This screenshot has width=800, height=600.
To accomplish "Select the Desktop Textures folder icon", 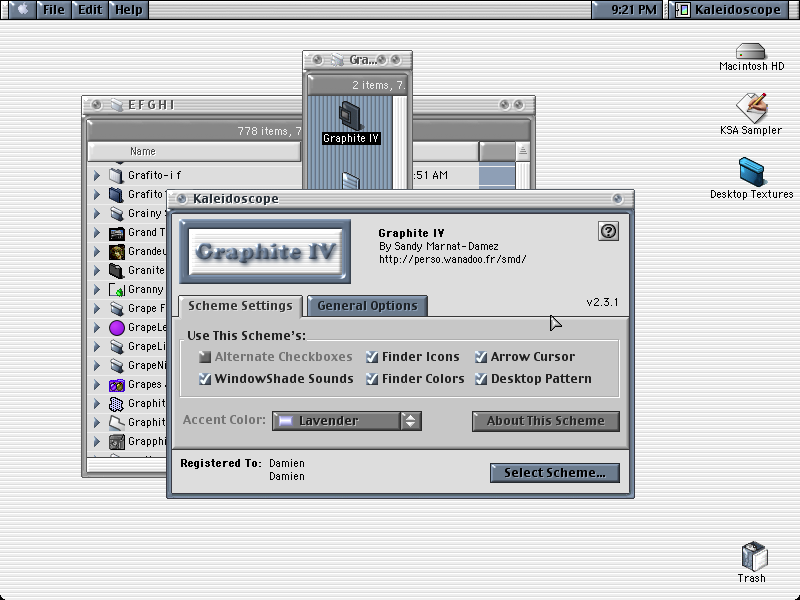I will pos(751,172).
